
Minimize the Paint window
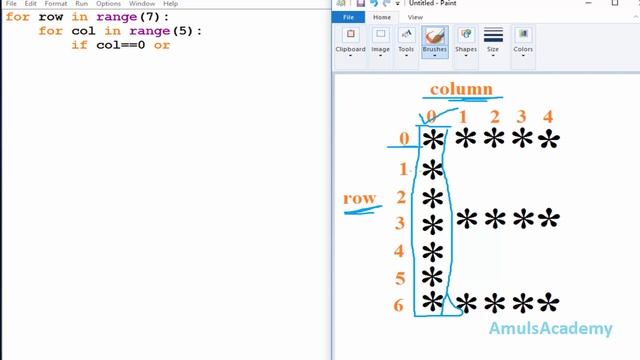coord(588,3)
